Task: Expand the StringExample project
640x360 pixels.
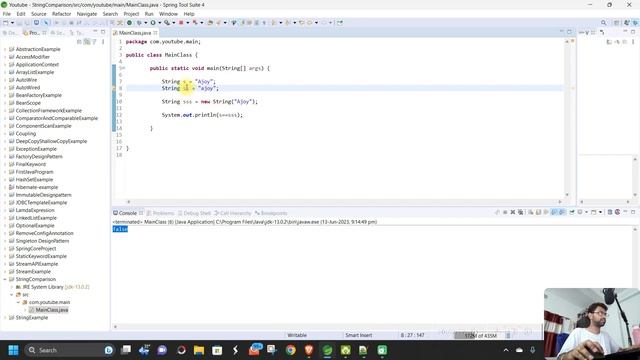Action: (x=5, y=318)
